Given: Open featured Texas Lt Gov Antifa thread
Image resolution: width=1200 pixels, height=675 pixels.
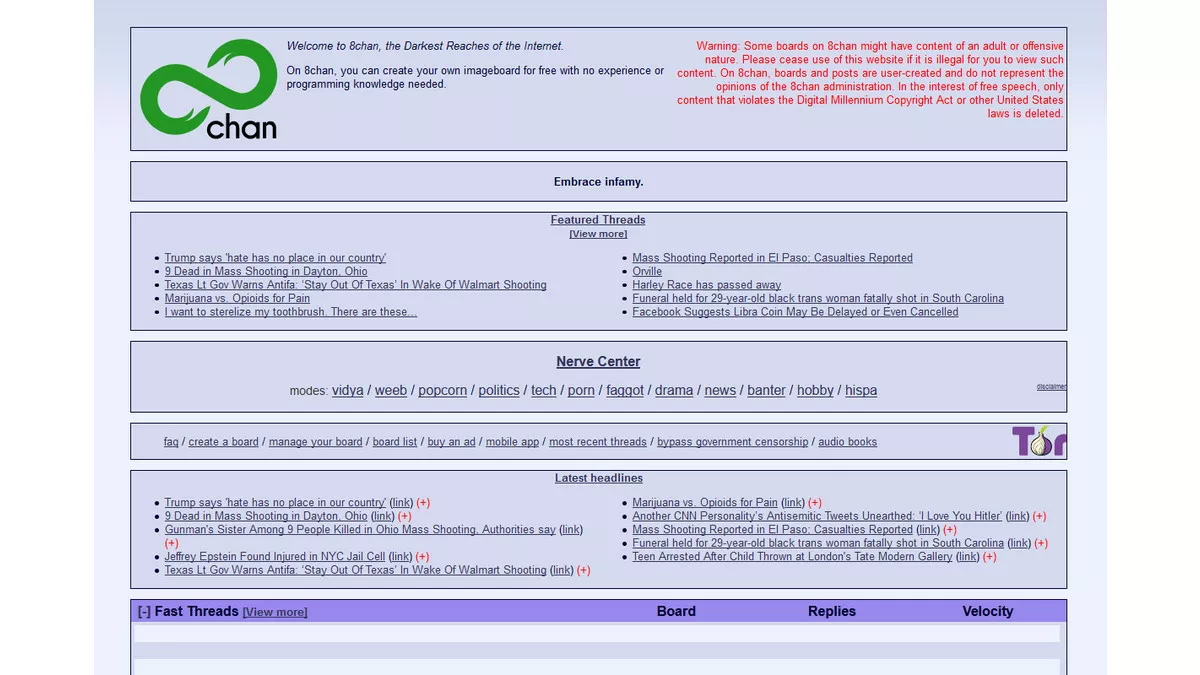Looking at the screenshot, I should pyautogui.click(x=356, y=285).
